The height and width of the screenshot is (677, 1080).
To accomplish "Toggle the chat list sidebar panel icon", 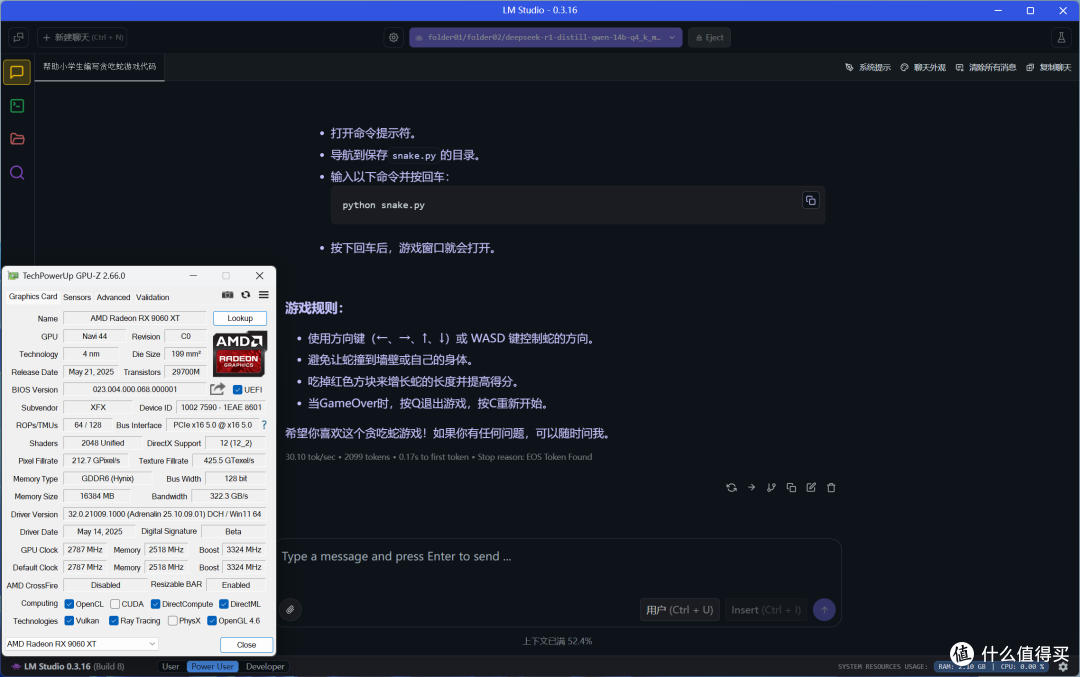I will click(x=19, y=37).
